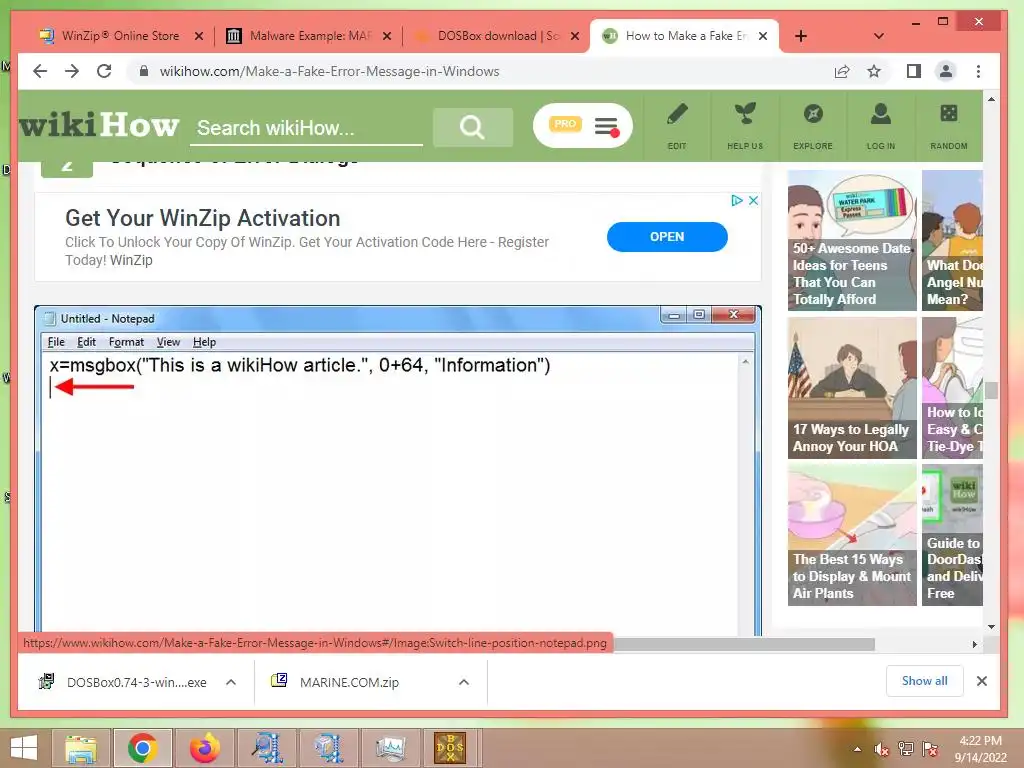Click the horizontal scrollbar right arrow

[x=974, y=645]
